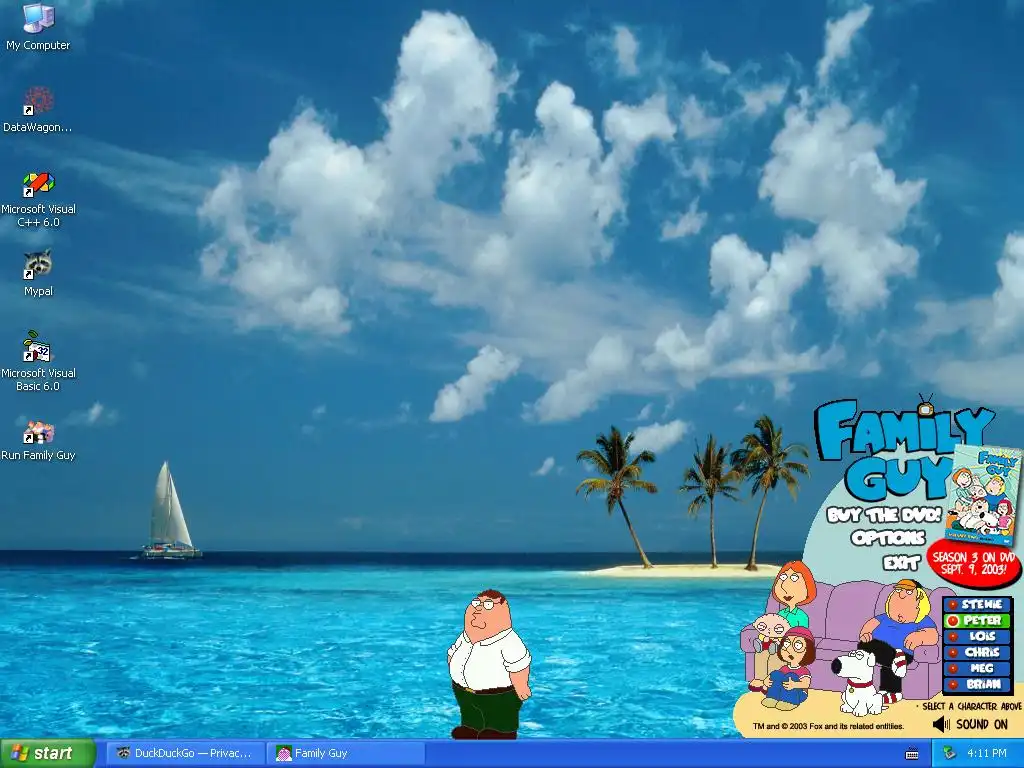Image resolution: width=1024 pixels, height=768 pixels.
Task: Toggle the Sound On speaker control
Action: (970, 724)
